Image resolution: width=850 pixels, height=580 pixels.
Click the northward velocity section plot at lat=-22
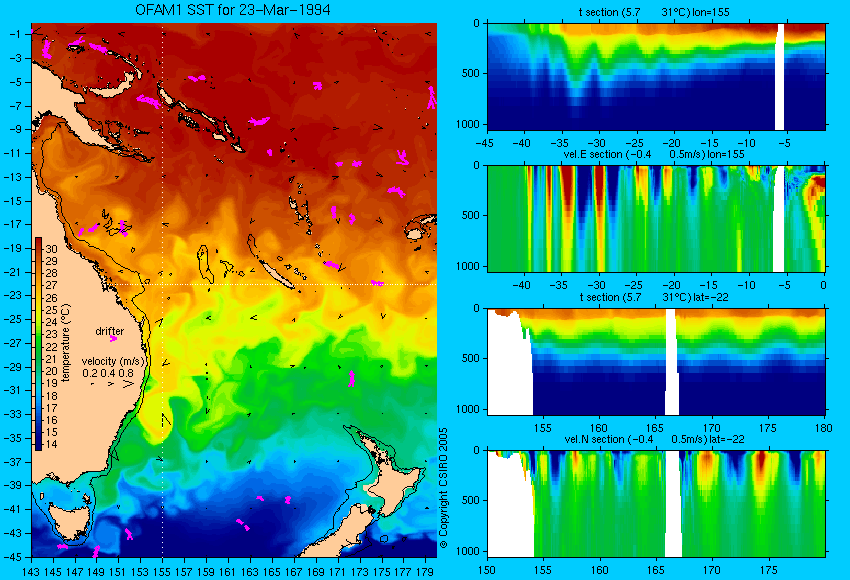656,504
